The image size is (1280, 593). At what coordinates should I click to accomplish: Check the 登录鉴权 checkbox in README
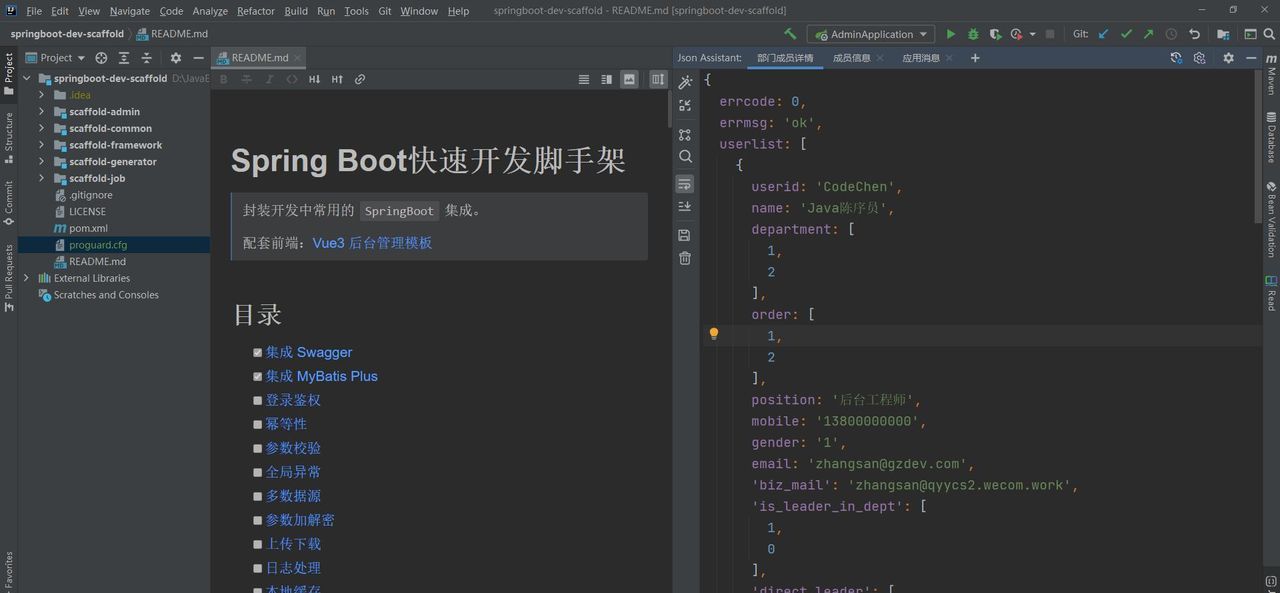click(258, 400)
